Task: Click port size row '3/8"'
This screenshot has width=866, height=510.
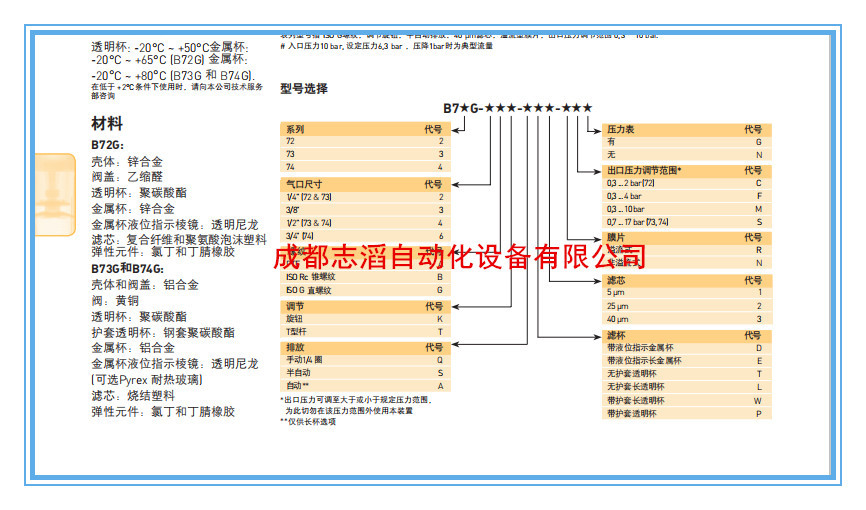Action: [365, 210]
